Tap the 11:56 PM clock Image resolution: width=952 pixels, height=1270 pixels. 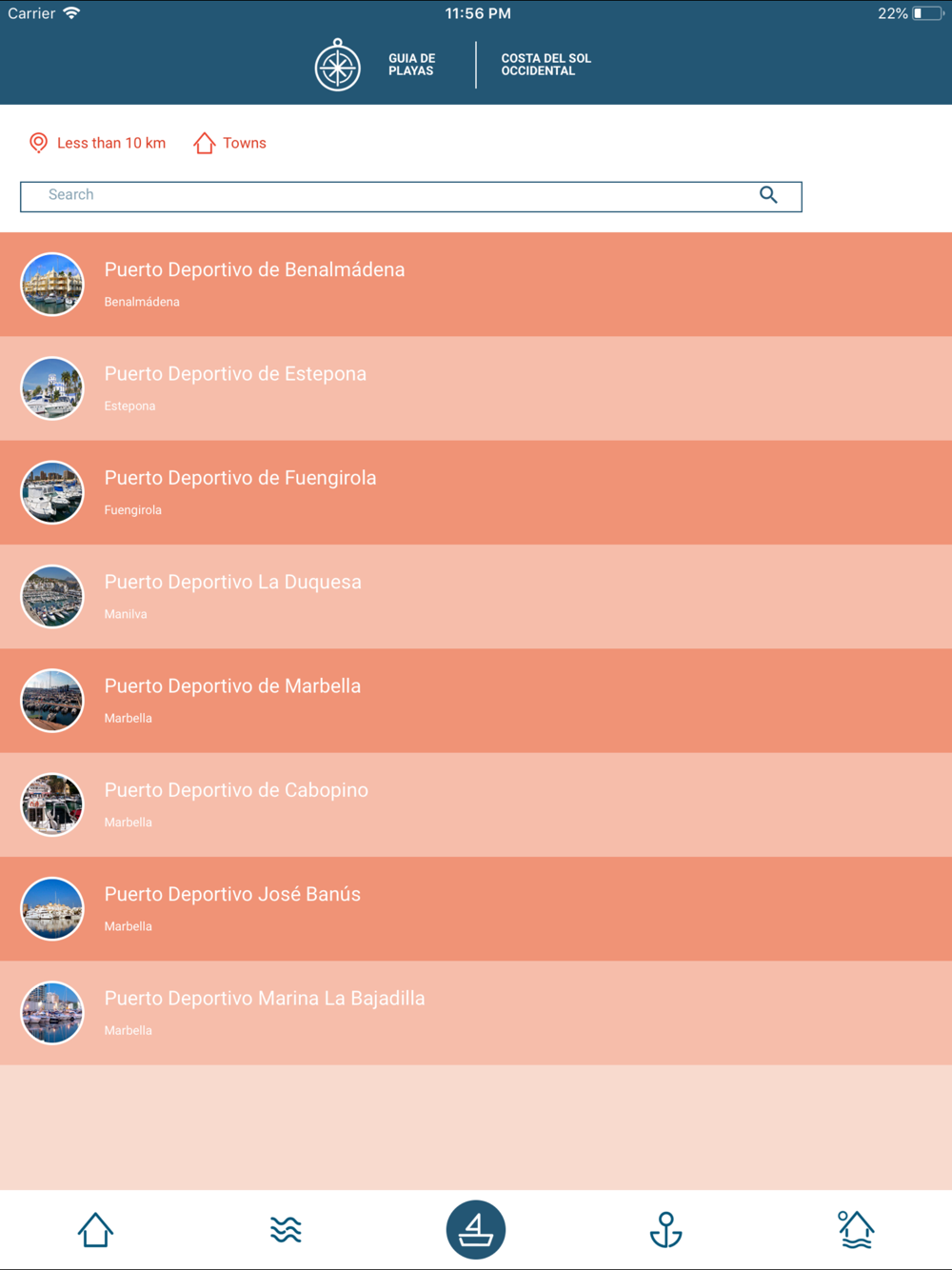478,13
